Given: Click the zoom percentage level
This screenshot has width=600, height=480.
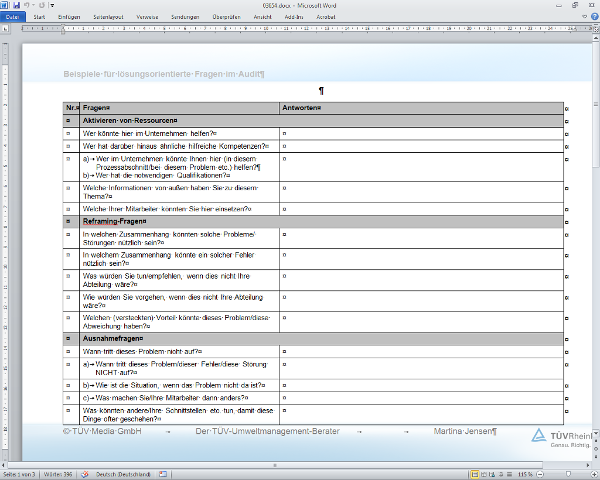Looking at the screenshot, I should click(x=525, y=474).
